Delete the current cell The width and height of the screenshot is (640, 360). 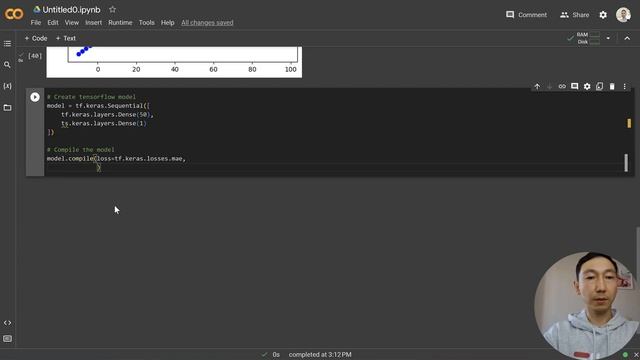tap(612, 87)
